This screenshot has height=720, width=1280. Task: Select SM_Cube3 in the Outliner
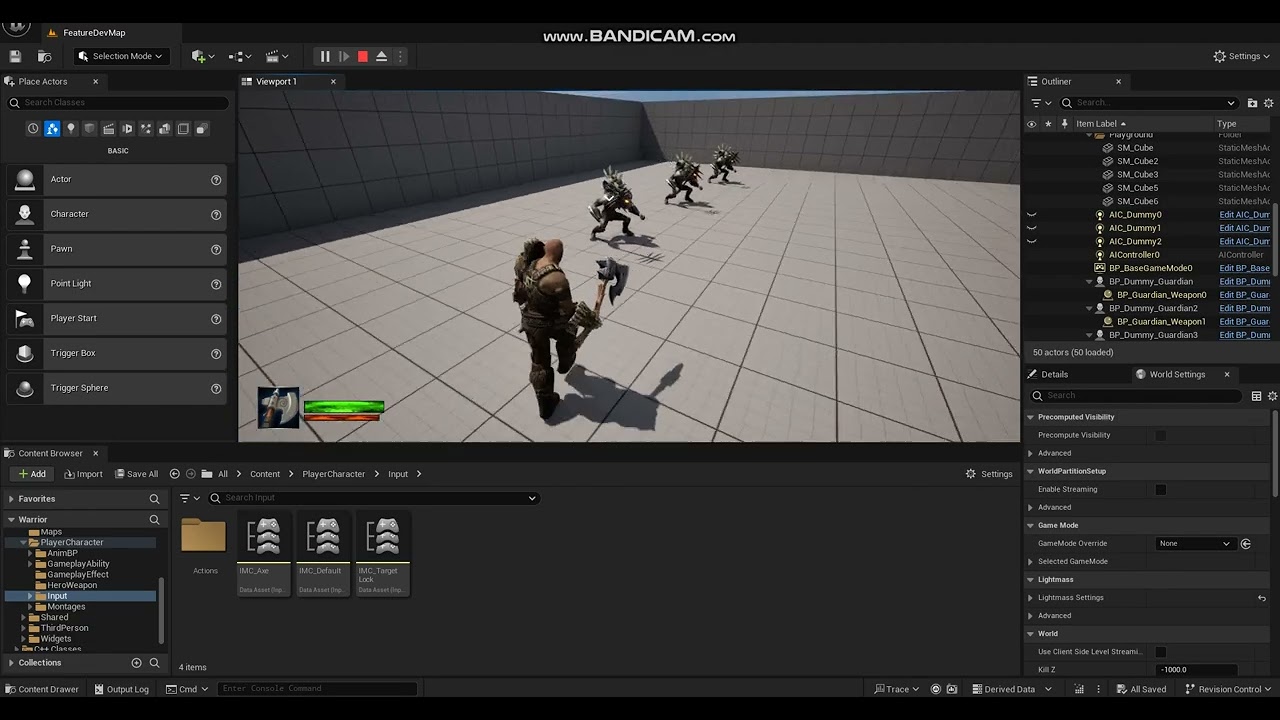coord(1137,174)
